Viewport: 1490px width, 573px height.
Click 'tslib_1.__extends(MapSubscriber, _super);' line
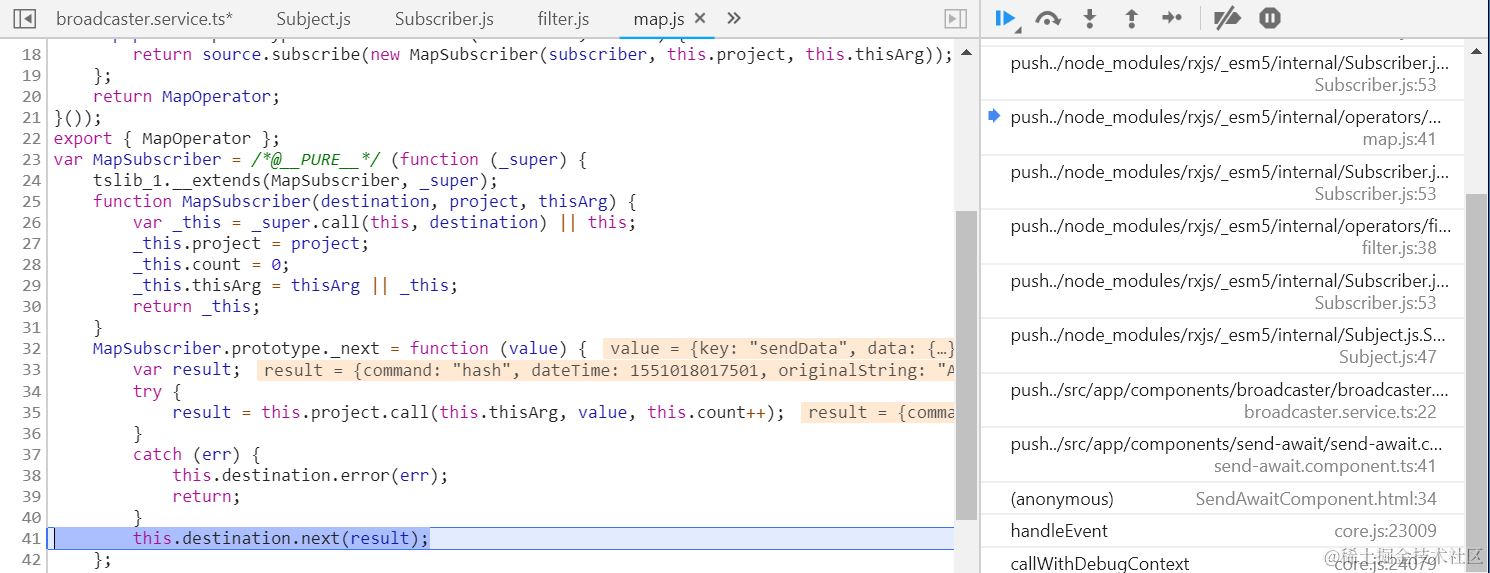coord(295,180)
